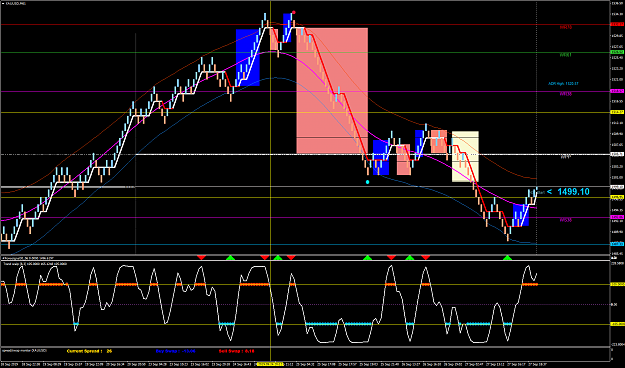Click the cyan price tag at the axis bottom
Screen dimensions: 625x368
pos(617,244)
